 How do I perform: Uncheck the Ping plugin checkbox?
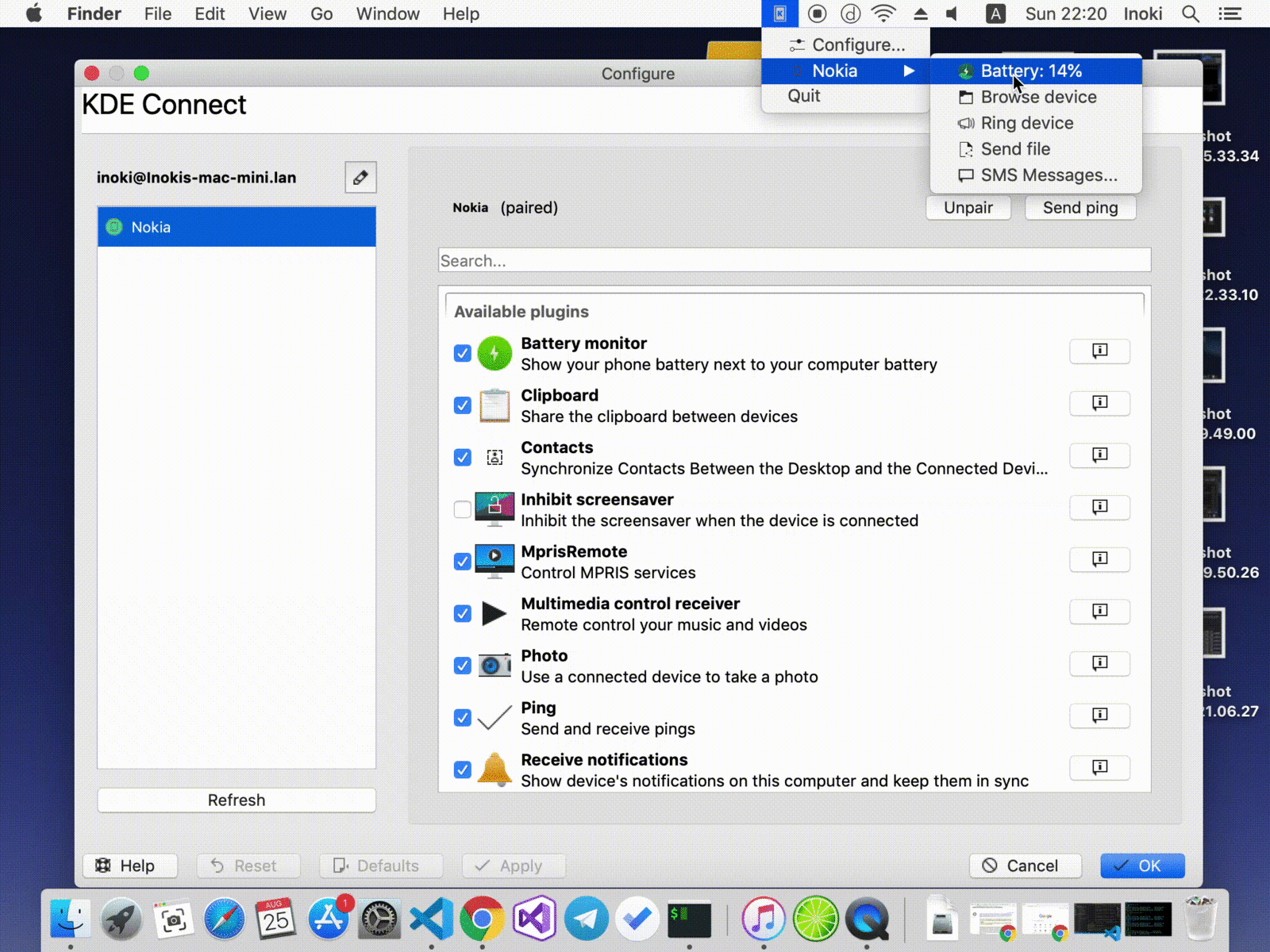coord(463,717)
